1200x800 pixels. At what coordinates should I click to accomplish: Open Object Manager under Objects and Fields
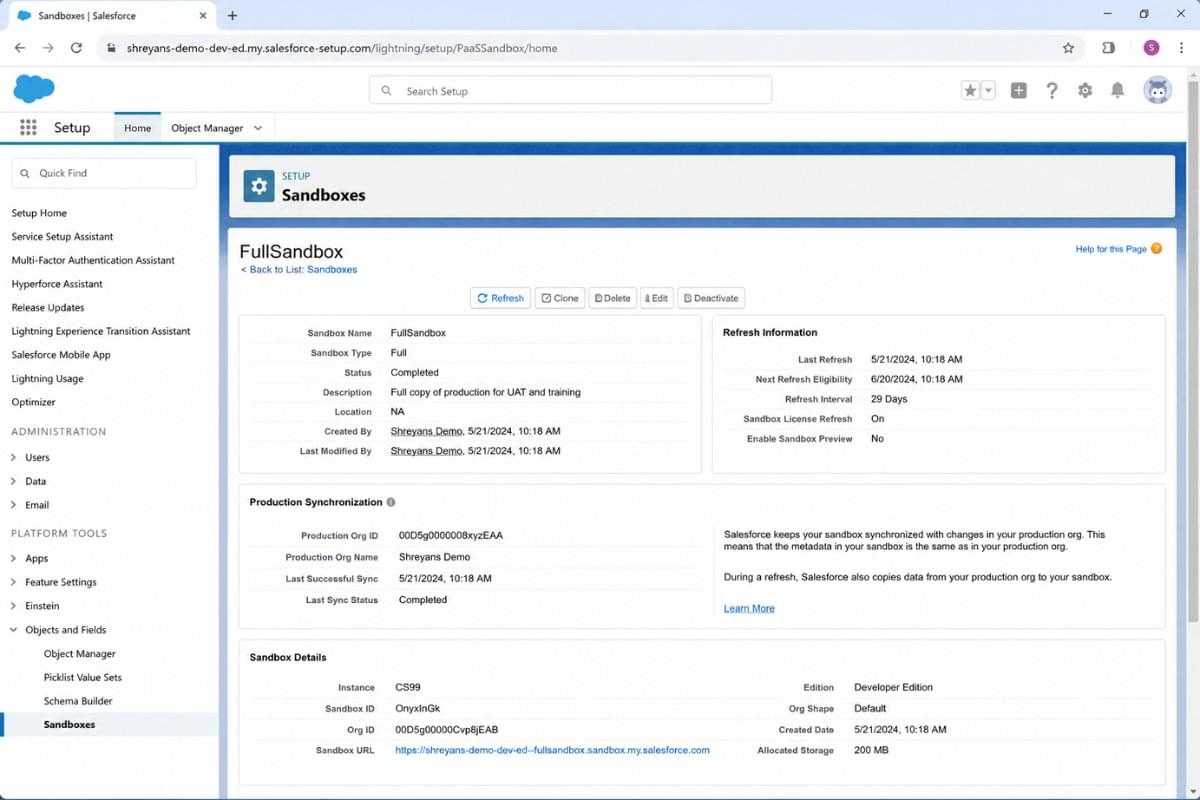point(80,654)
